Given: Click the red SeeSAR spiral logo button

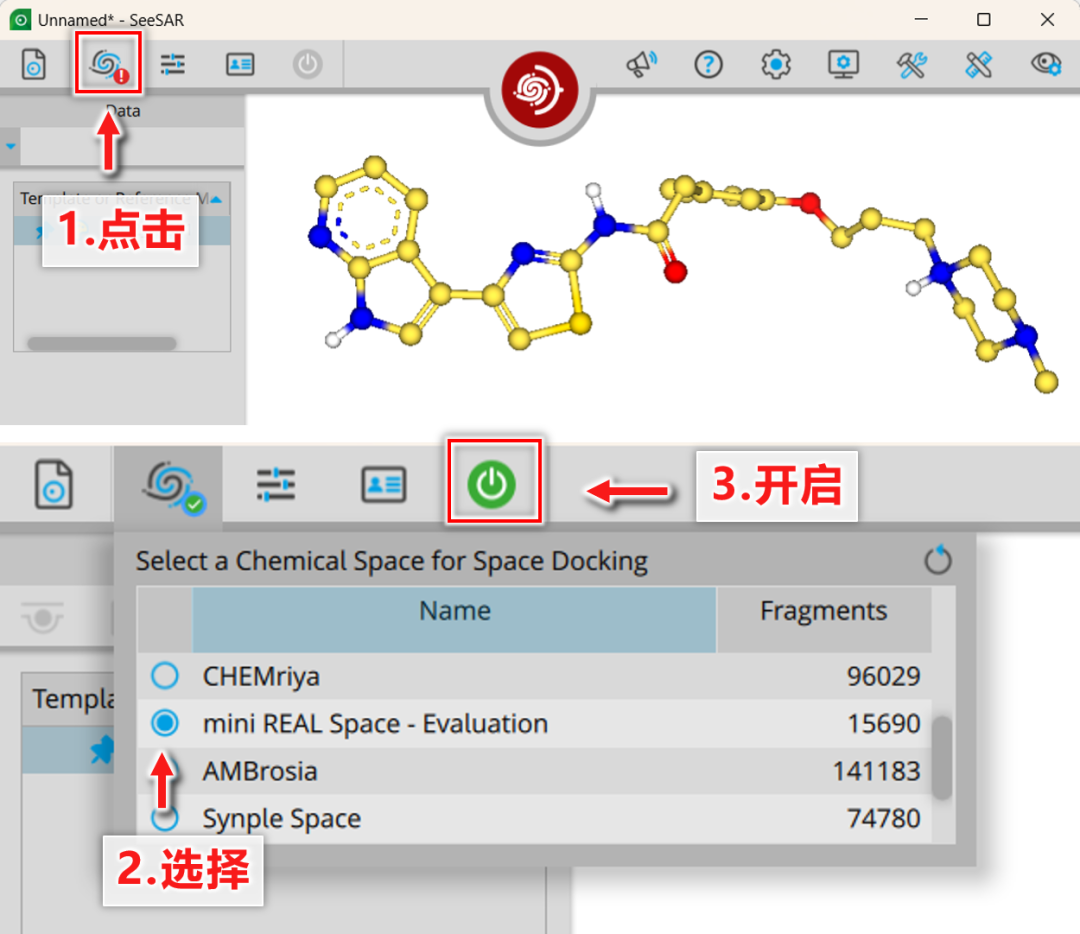Looking at the screenshot, I should tap(539, 90).
